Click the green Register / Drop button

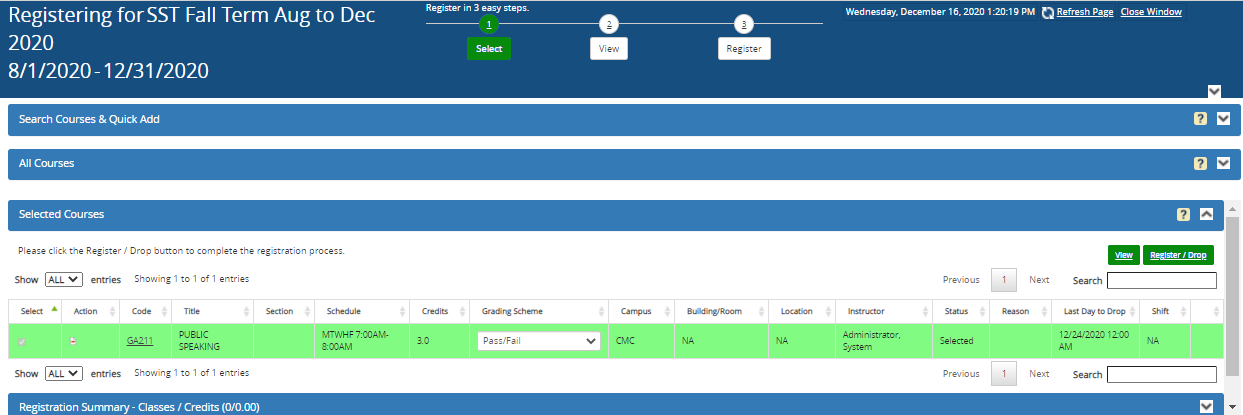1179,255
